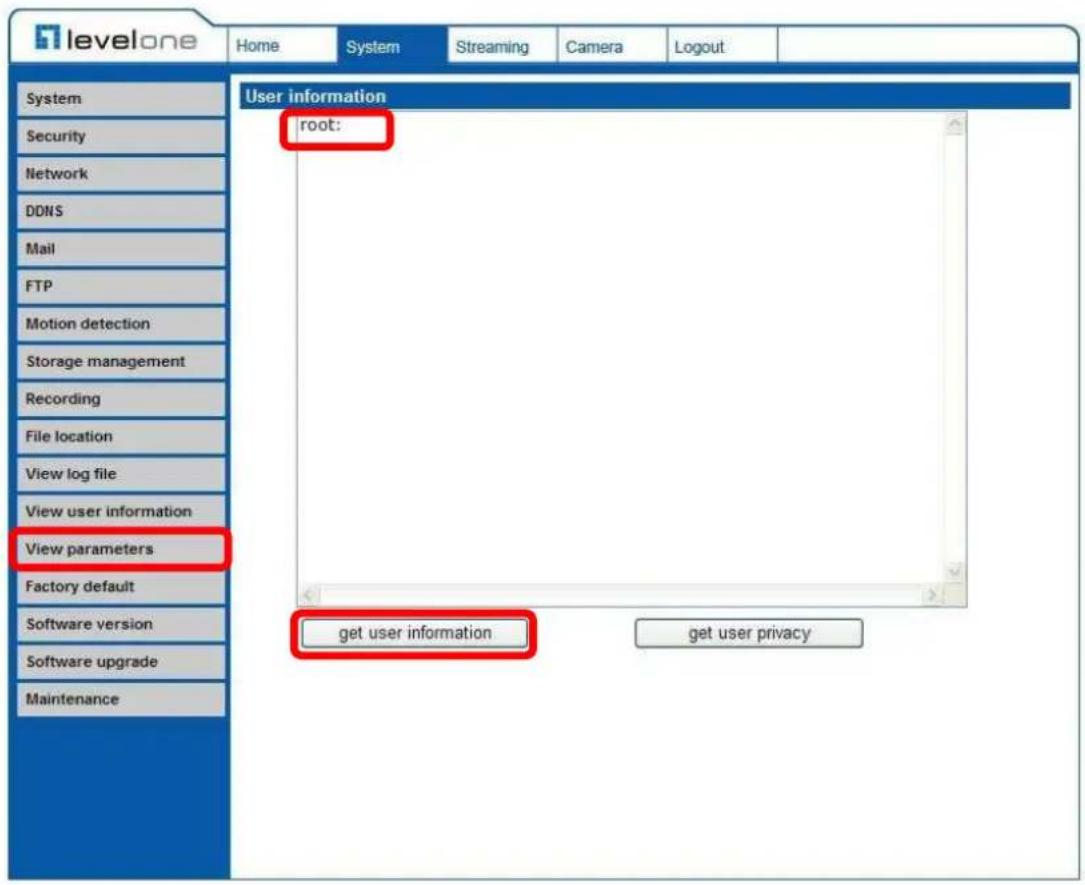Select Factory default in the sidebar
The image size is (1085, 885).
click(x=121, y=587)
